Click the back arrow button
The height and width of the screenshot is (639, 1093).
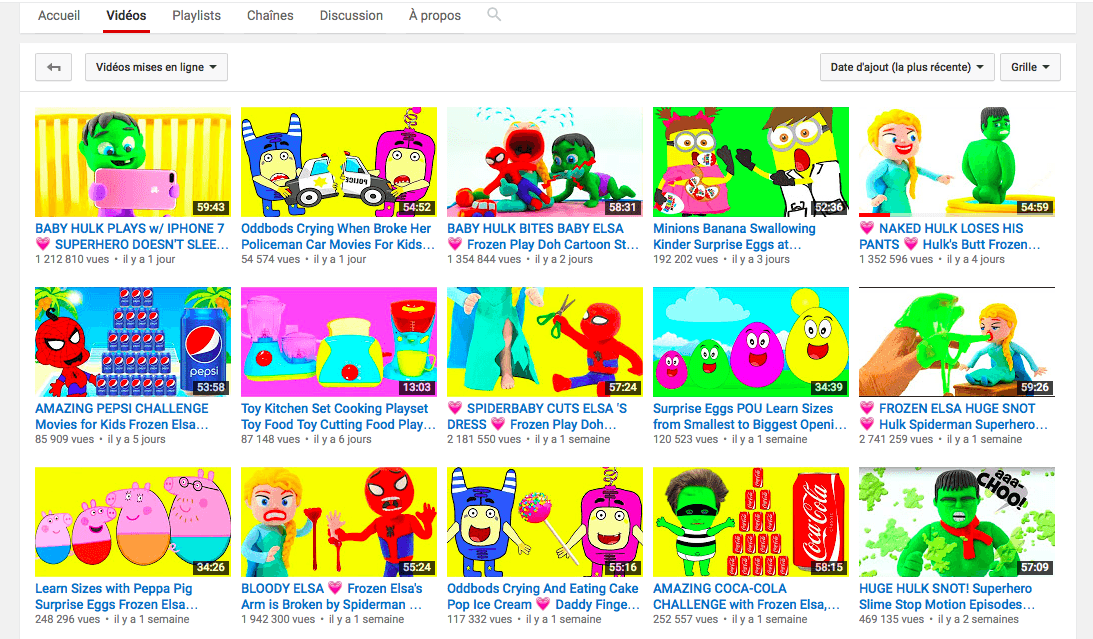54,68
